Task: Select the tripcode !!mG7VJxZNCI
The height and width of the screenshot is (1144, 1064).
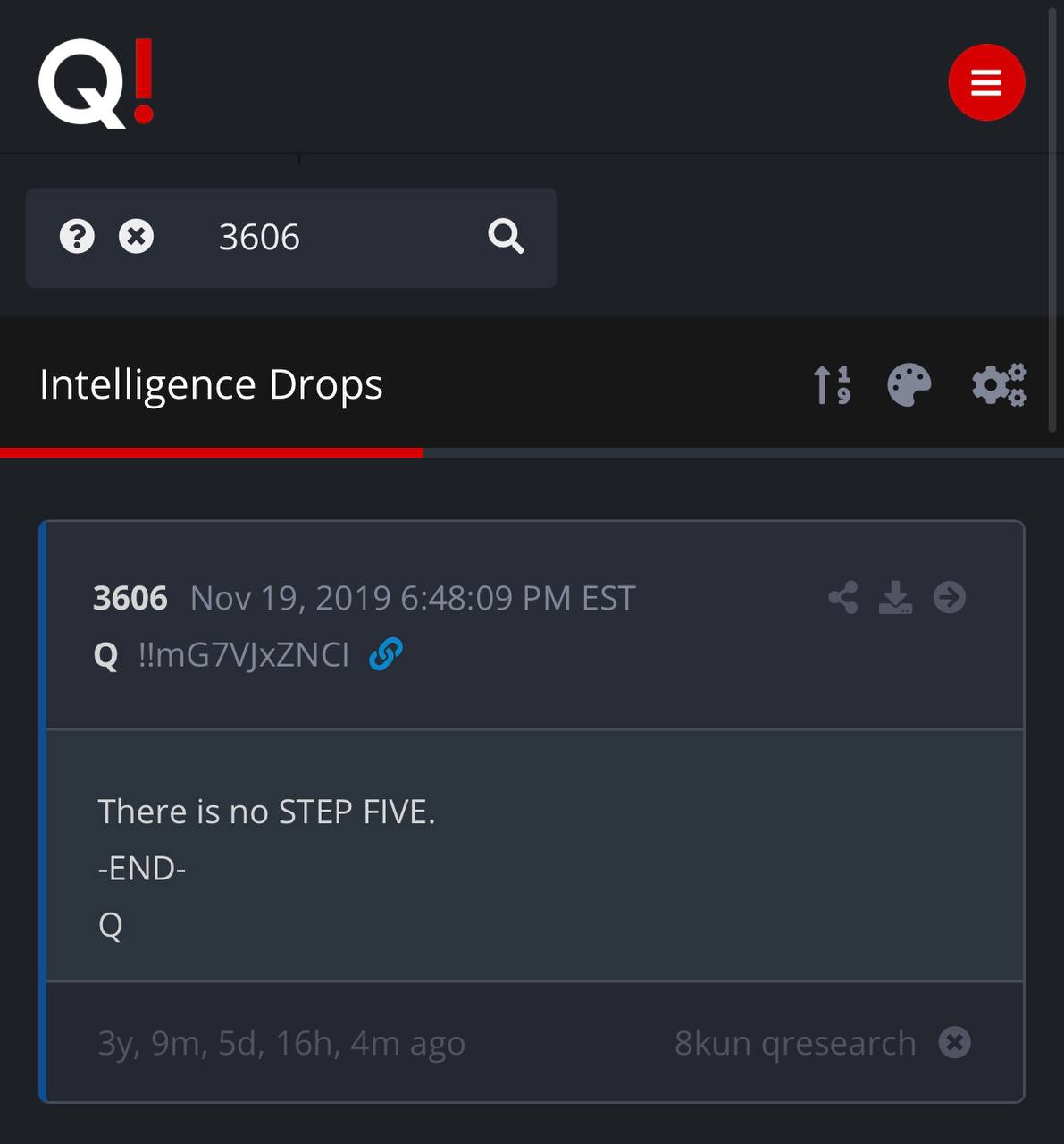Action: pyautogui.click(x=244, y=655)
